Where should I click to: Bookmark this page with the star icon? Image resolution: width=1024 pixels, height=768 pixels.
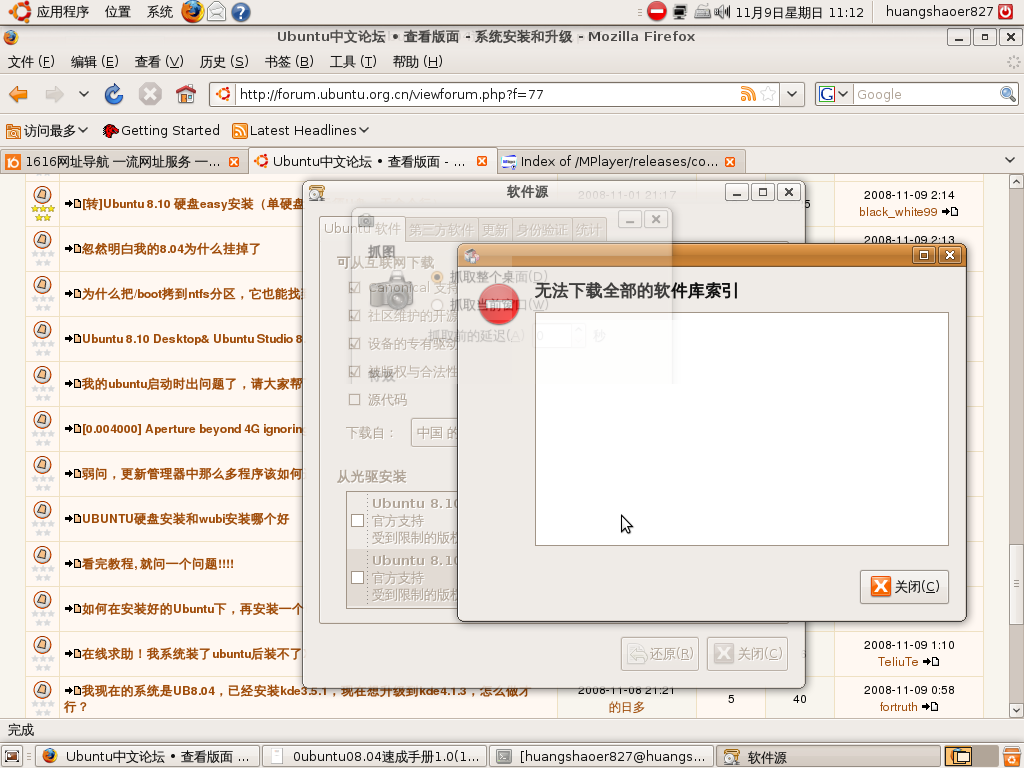tap(769, 94)
